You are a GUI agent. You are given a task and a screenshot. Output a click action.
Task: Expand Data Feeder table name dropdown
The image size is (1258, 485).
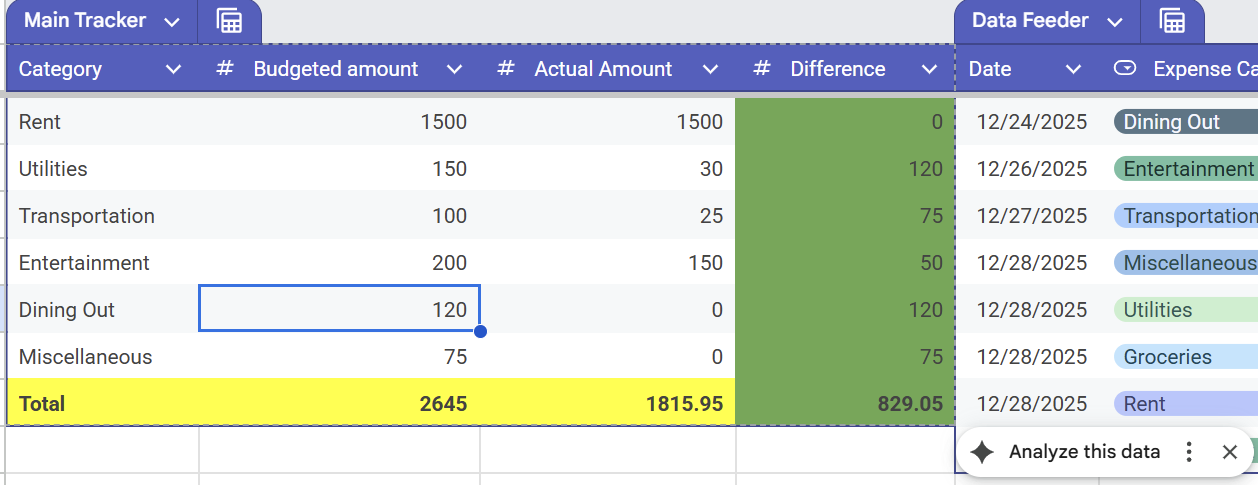pos(1115,22)
